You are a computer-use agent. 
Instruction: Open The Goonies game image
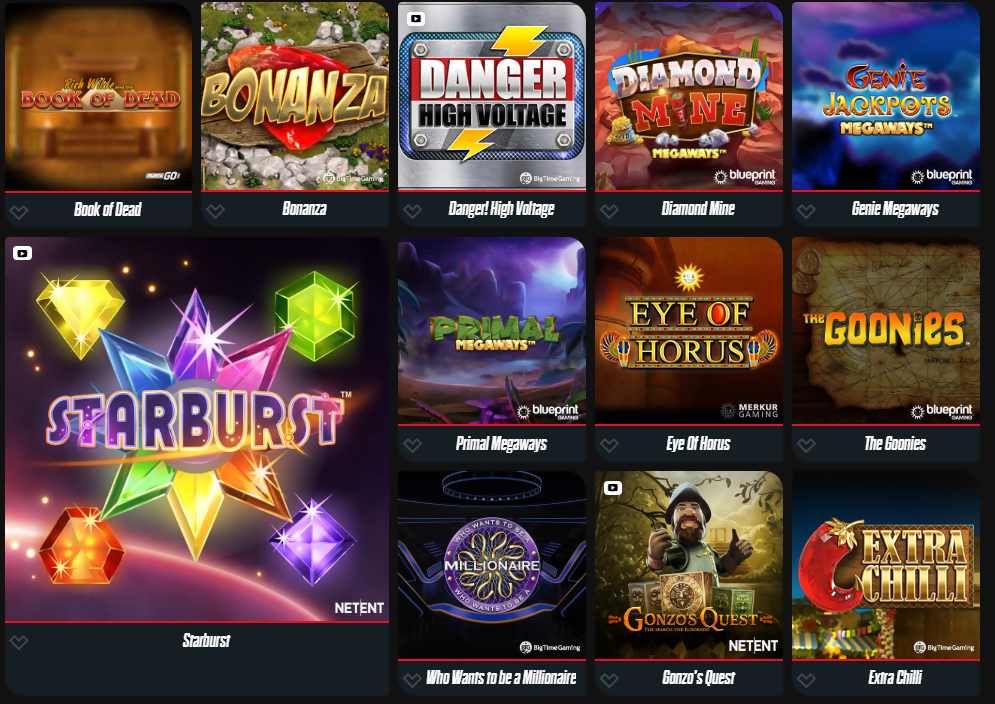tap(886, 330)
